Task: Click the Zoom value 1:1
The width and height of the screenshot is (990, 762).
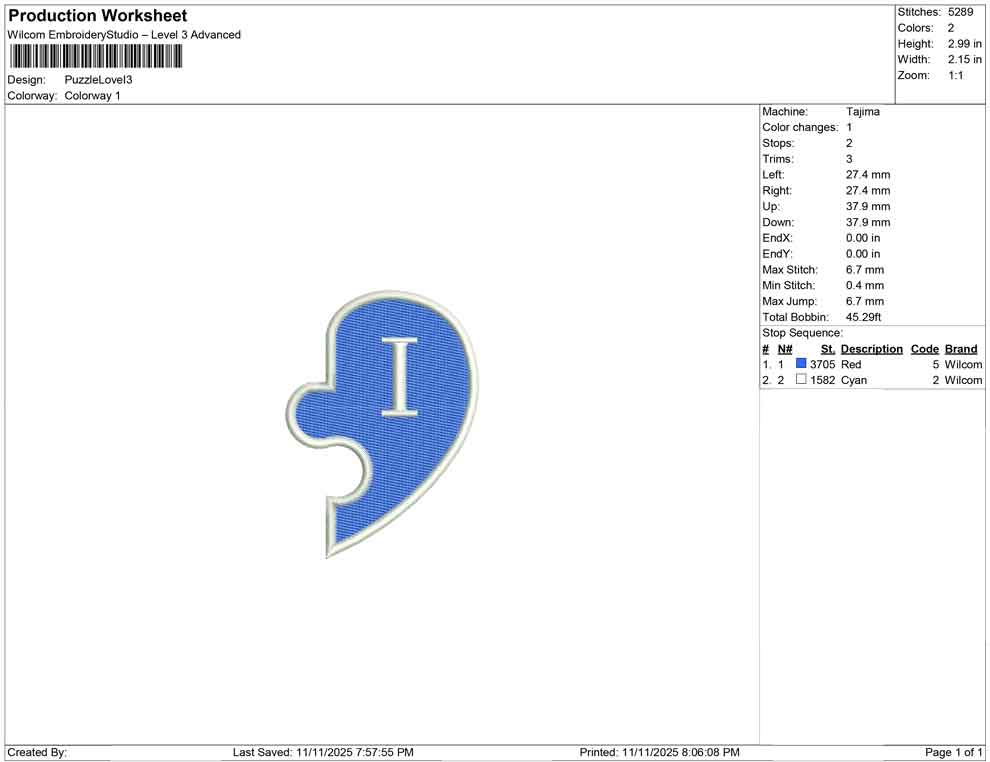Action: [x=956, y=75]
